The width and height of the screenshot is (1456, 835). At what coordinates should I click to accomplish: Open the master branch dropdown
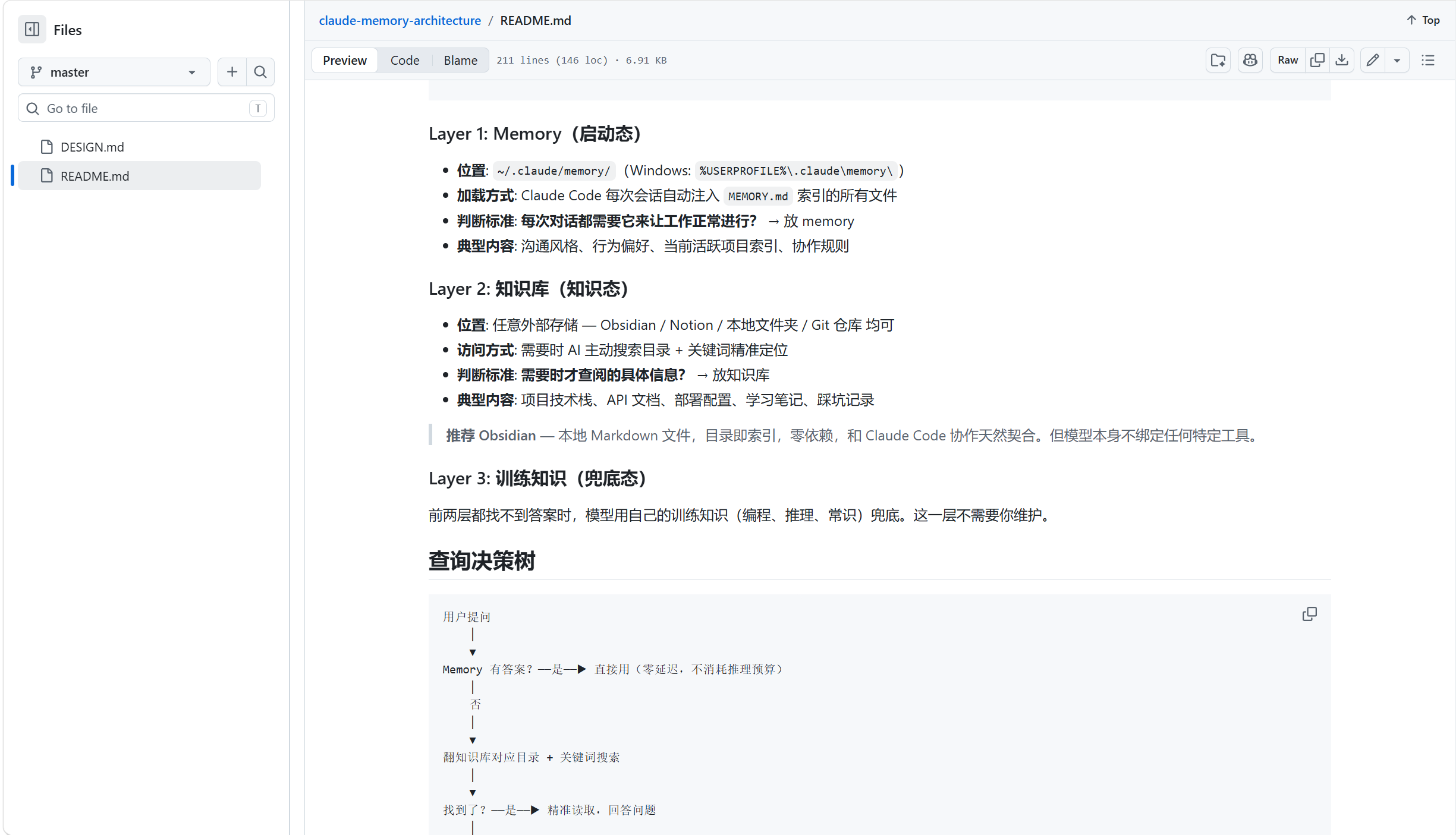click(x=114, y=72)
